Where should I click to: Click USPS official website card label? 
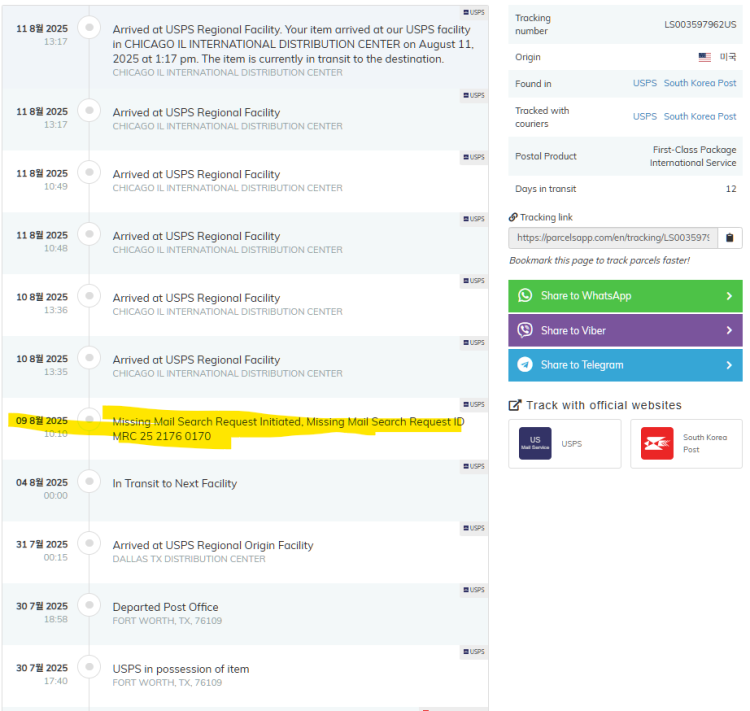[572, 444]
